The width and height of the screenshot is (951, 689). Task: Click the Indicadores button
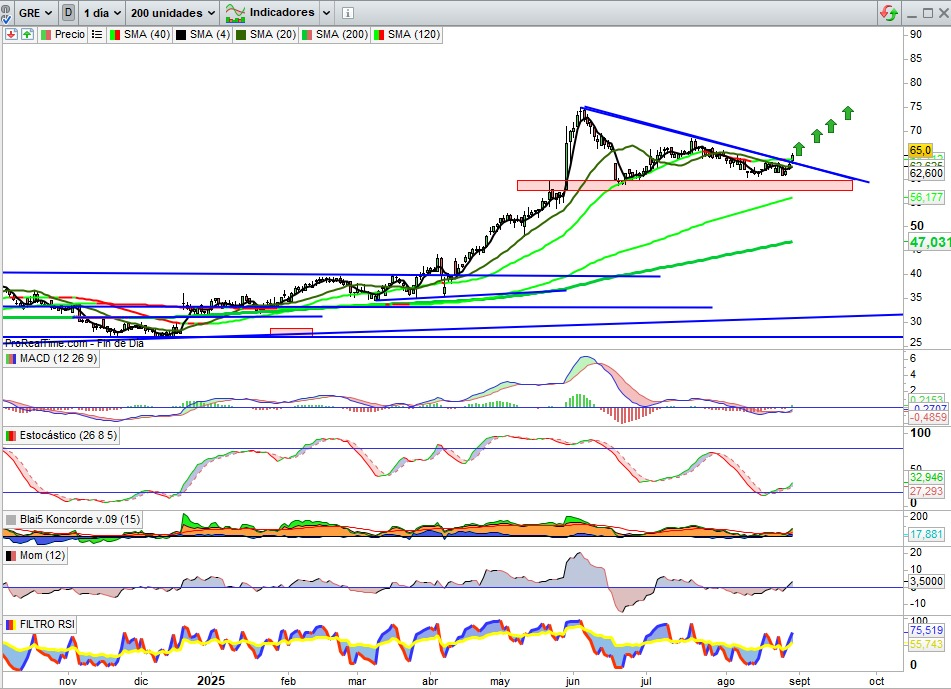pyautogui.click(x=270, y=12)
